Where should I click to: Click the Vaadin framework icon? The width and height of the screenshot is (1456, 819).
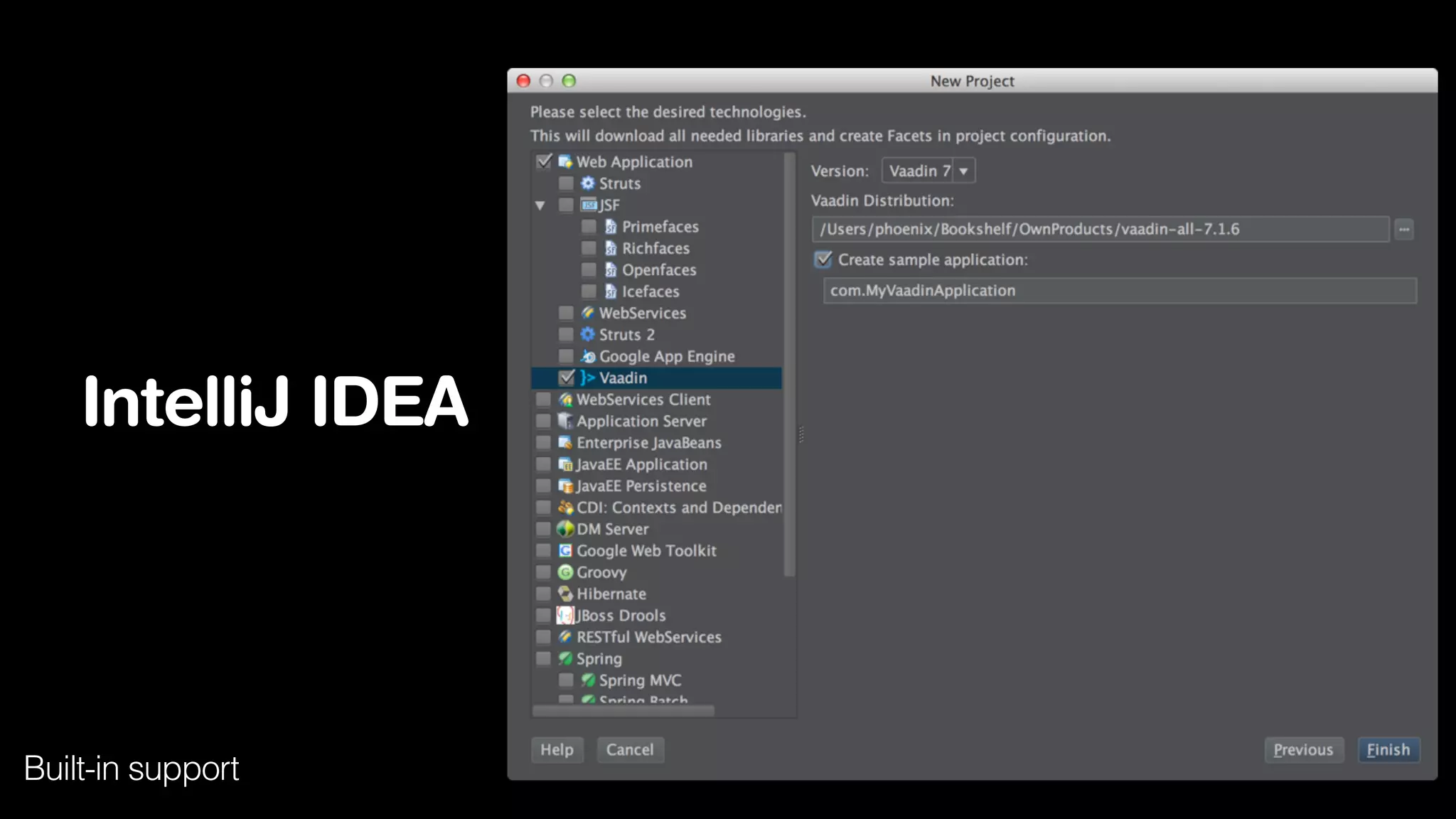coord(587,378)
